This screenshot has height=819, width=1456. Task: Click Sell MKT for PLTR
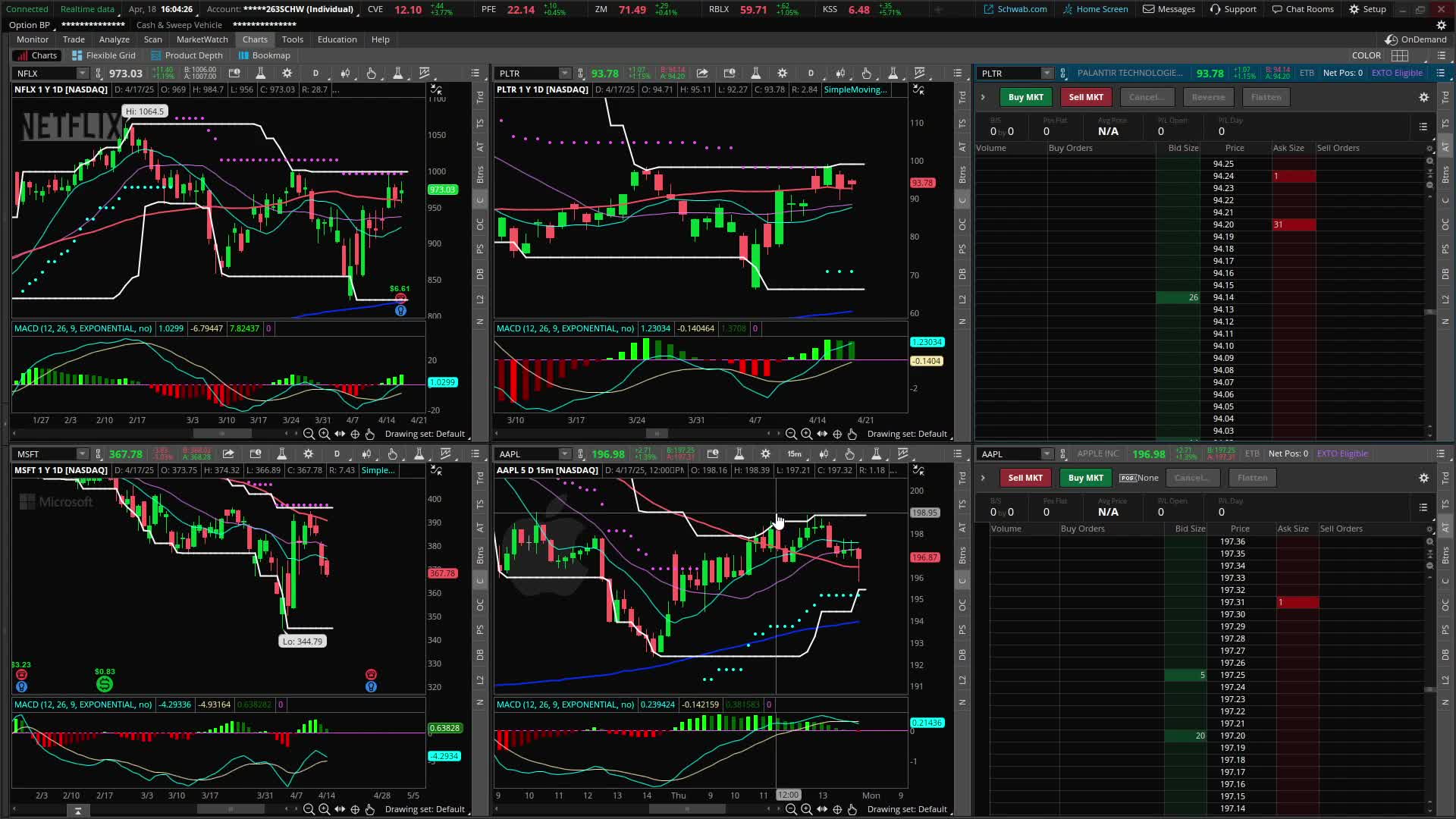point(1086,97)
